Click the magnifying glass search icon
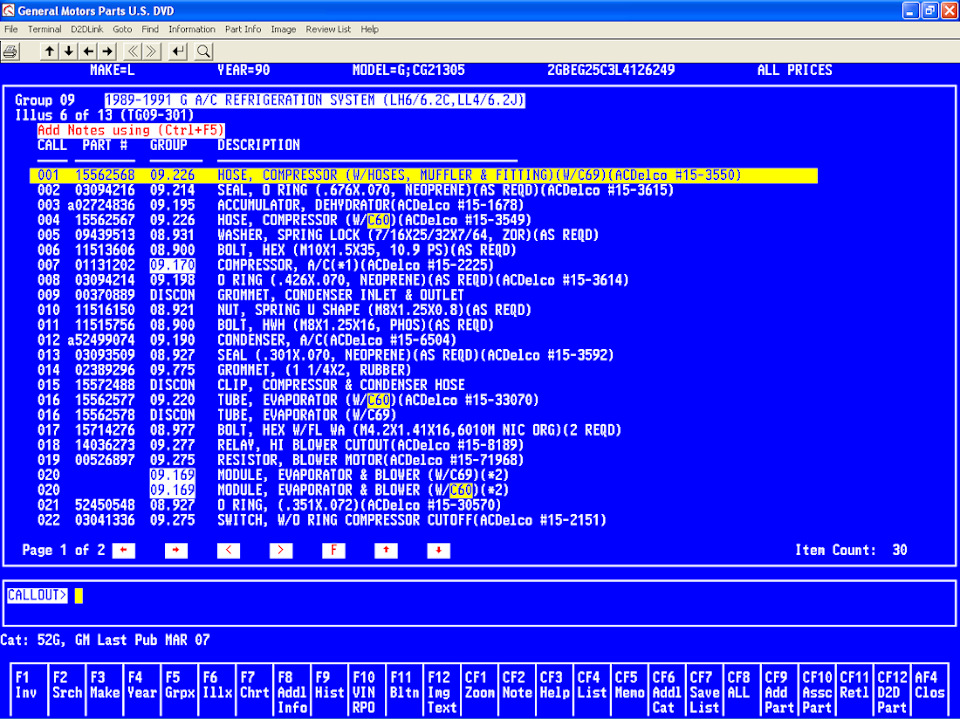 (203, 51)
